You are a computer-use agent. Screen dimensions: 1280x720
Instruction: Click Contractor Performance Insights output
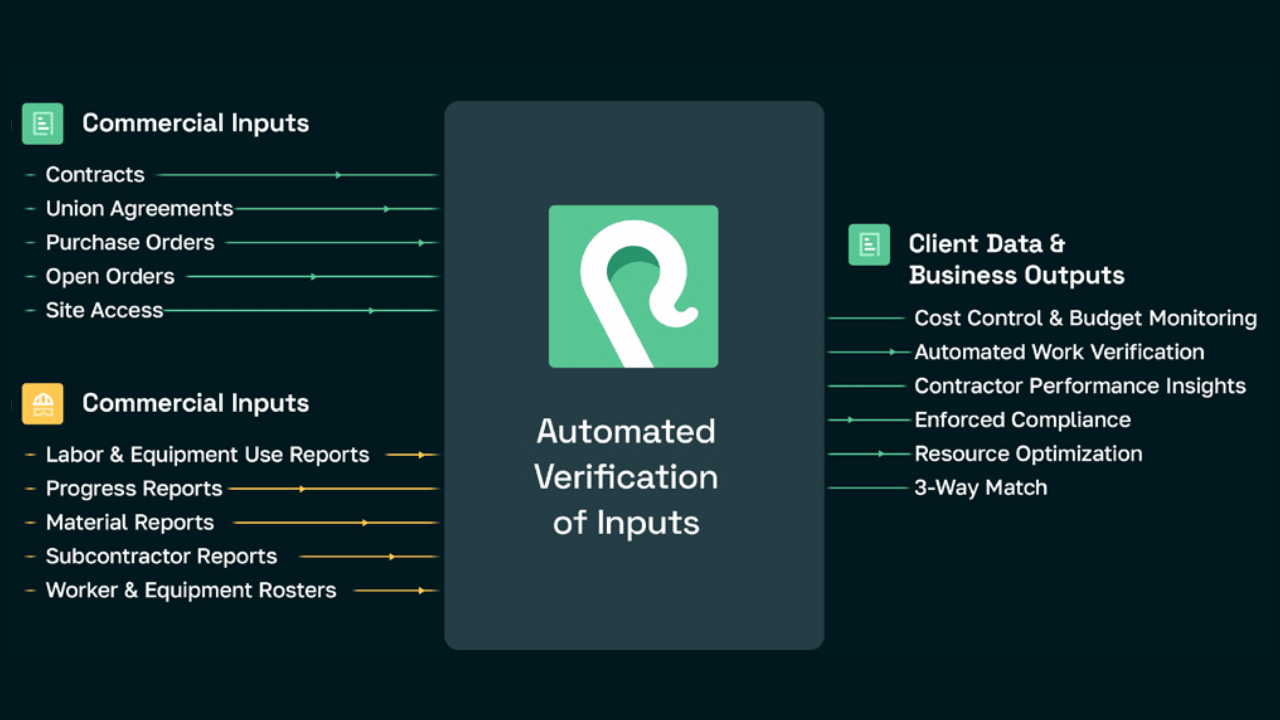[x=1080, y=387]
